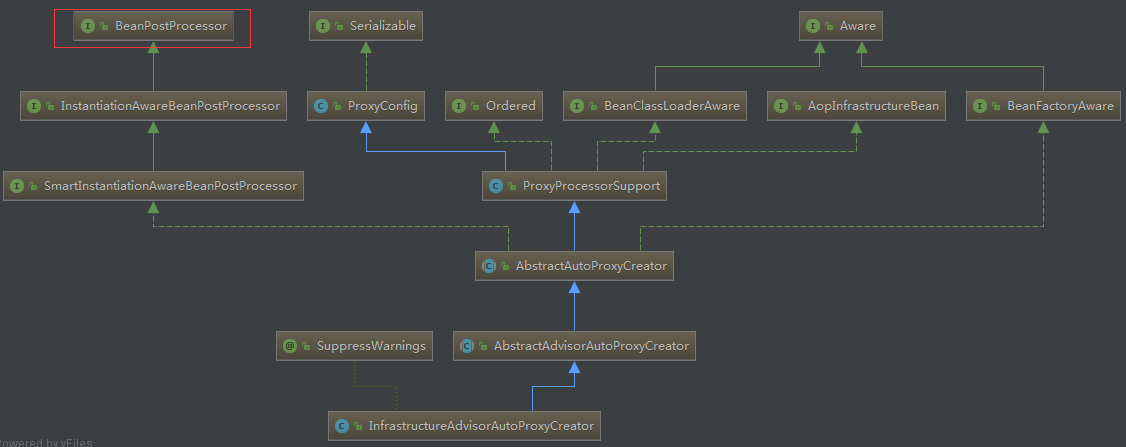Image resolution: width=1126 pixels, height=447 pixels.
Task: Click the interface icon on BeanFactoryAware
Action: (x=980, y=106)
